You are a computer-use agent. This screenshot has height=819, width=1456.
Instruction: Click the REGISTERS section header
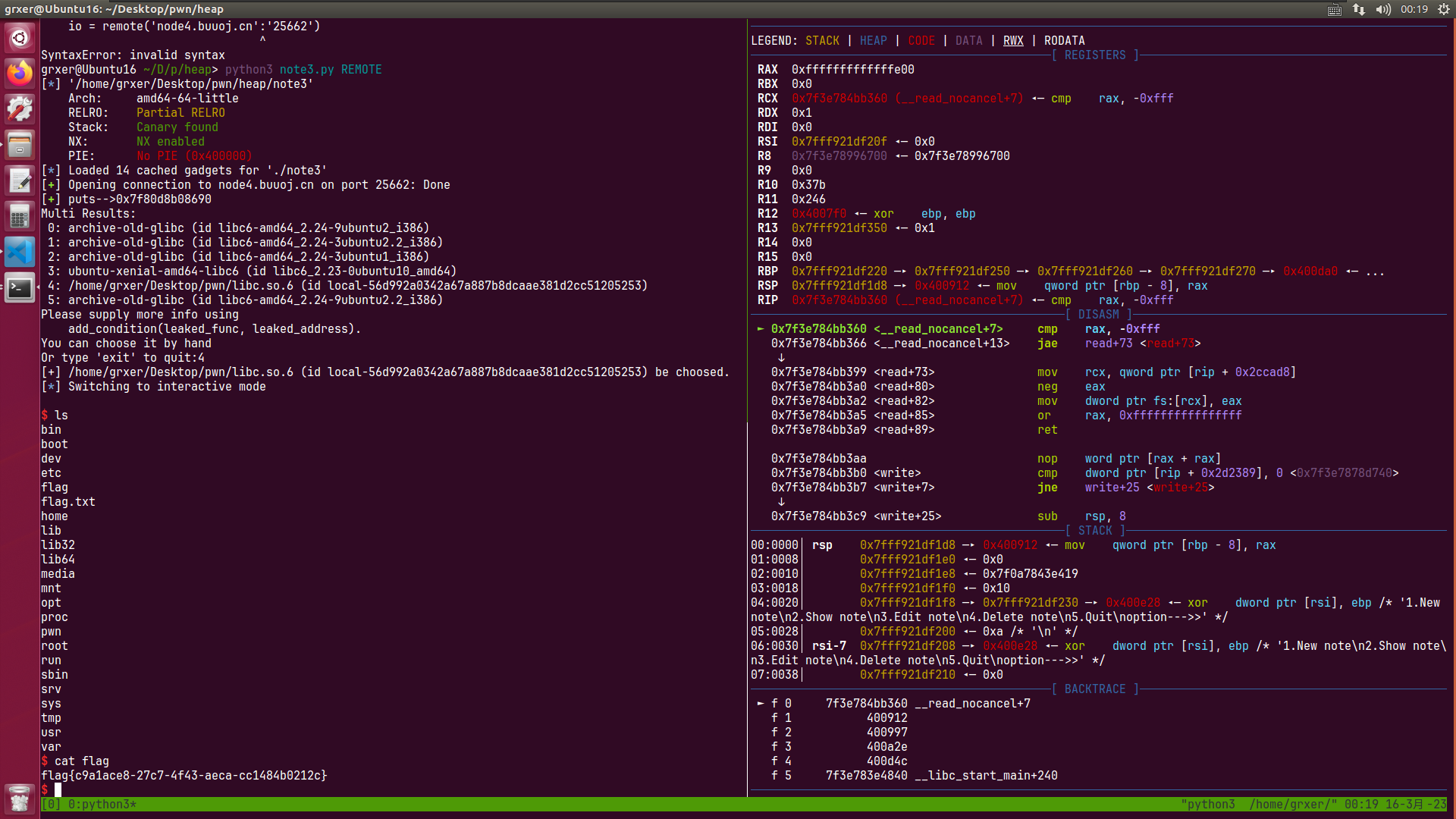(x=1095, y=55)
